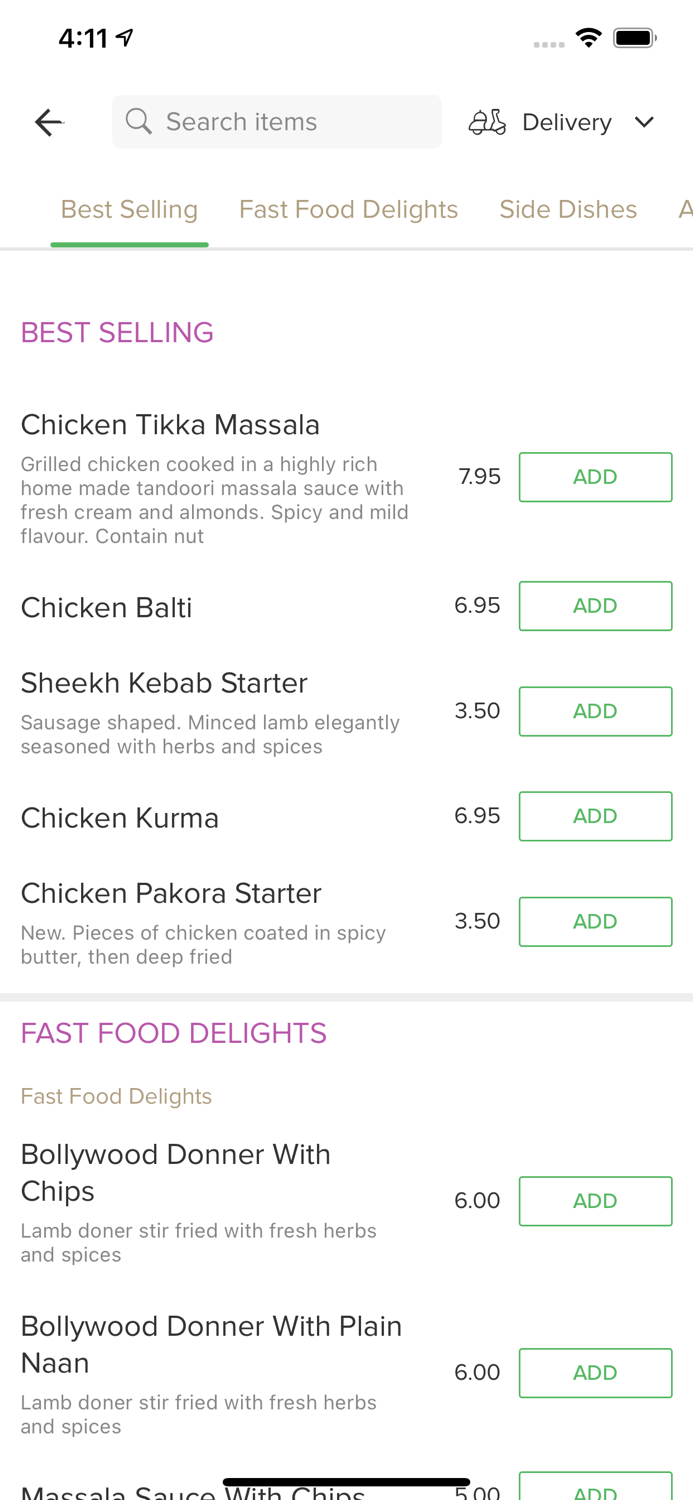Click the cellular signal dots in status bar
The width and height of the screenshot is (693, 1500).
[x=548, y=42]
